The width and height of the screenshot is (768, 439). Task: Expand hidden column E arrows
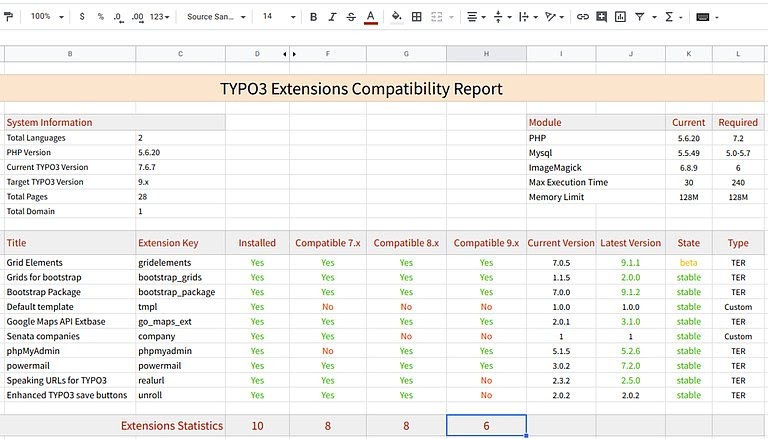click(289, 54)
